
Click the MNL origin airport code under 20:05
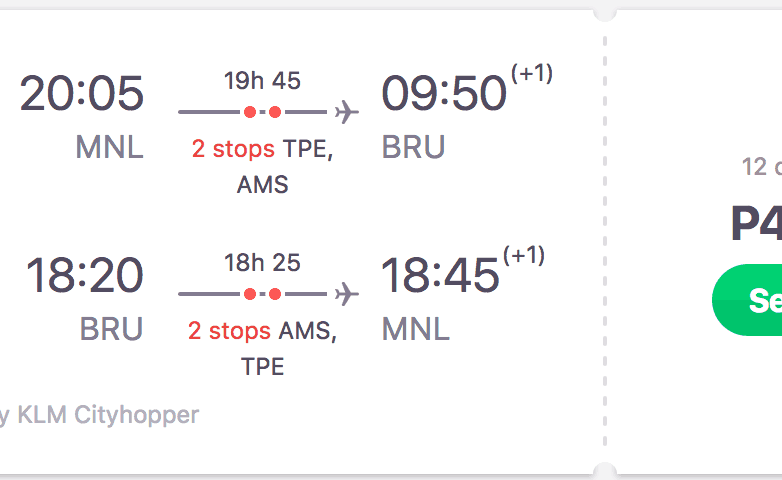tap(109, 148)
